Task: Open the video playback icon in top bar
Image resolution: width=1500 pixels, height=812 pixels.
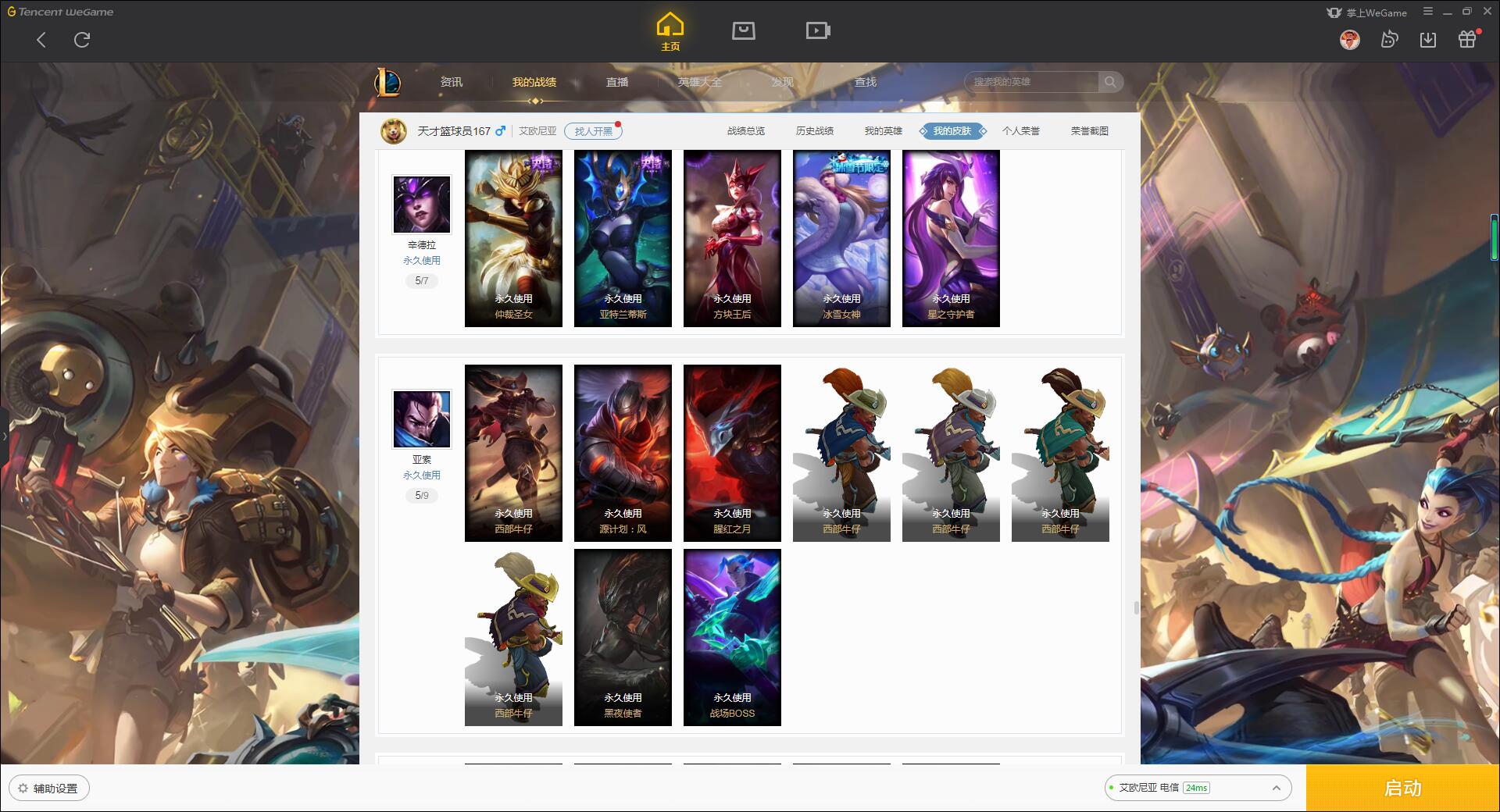Action: tap(818, 31)
